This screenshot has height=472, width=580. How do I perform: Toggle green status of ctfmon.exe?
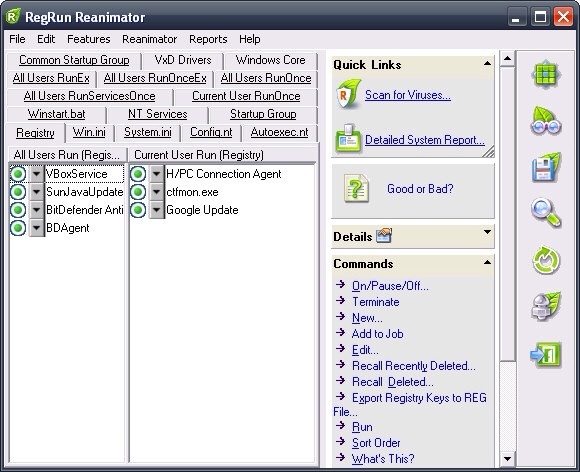[x=138, y=192]
